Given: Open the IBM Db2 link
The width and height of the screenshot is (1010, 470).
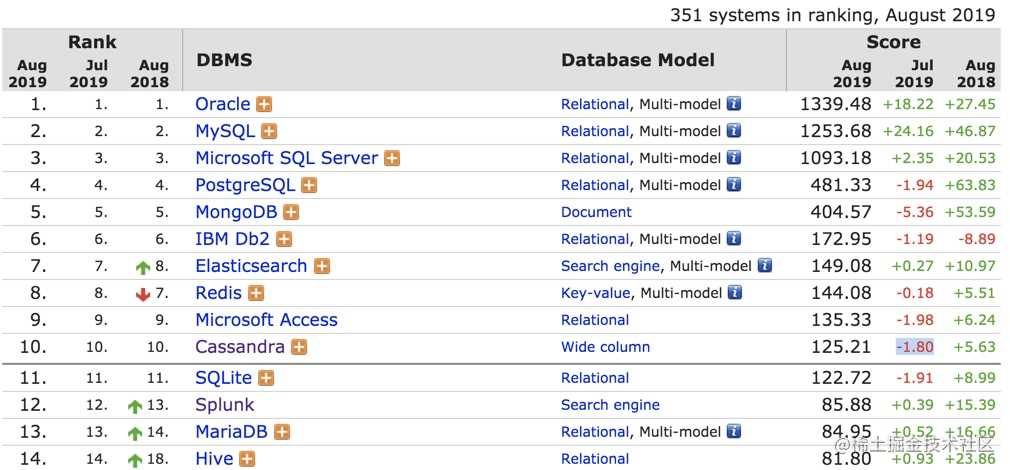Looking at the screenshot, I should click(233, 240).
